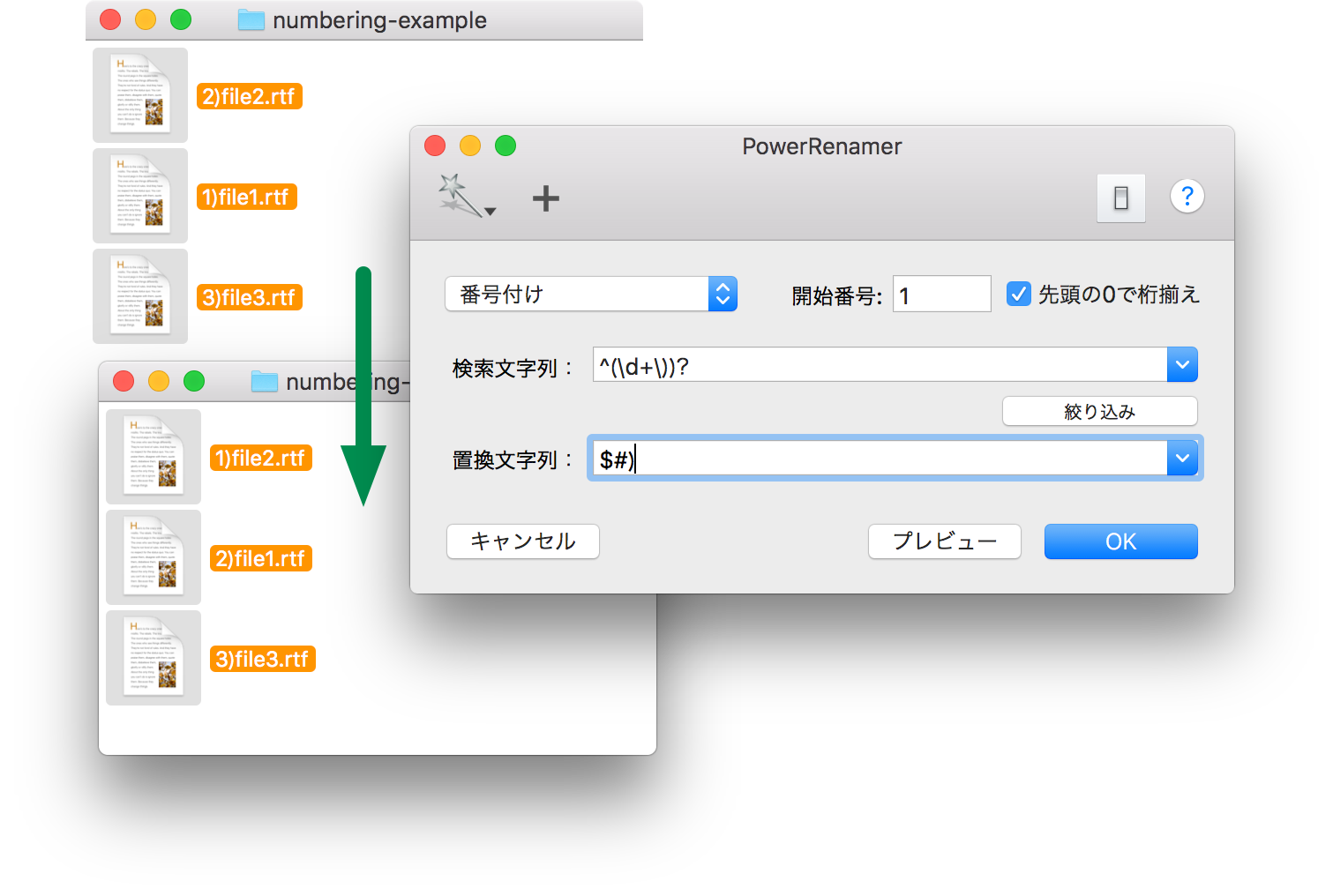Open the 番号付け mode popup menu
This screenshot has height=896, width=1333.
[590, 295]
